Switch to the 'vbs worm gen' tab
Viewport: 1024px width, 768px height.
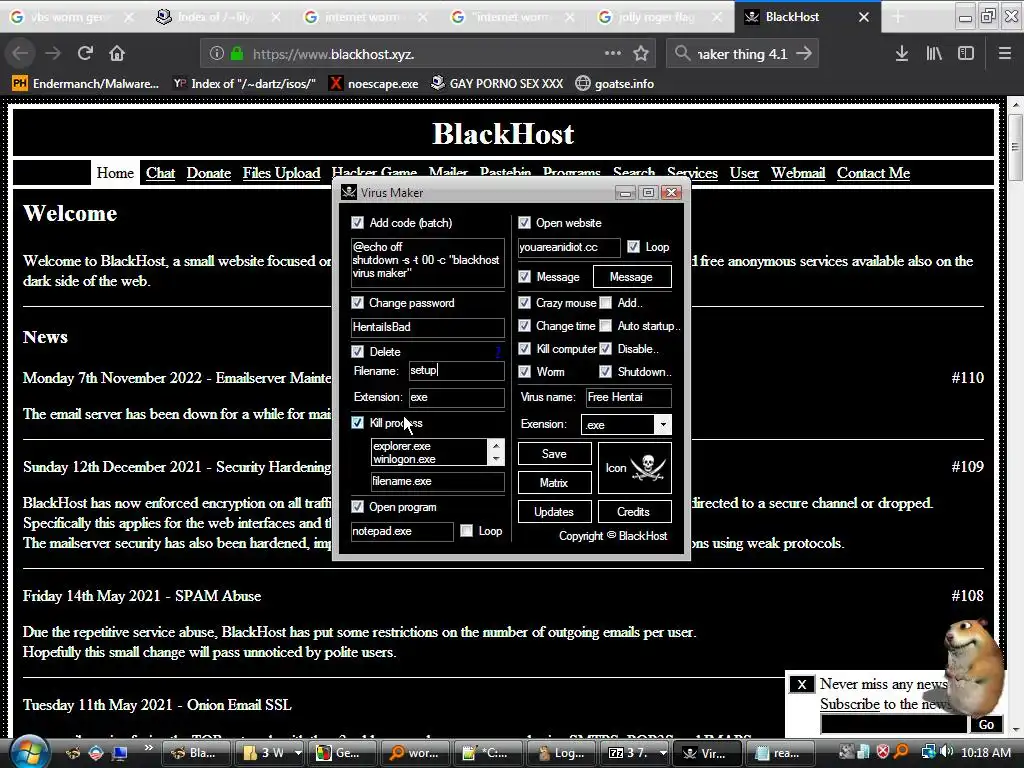coord(72,17)
